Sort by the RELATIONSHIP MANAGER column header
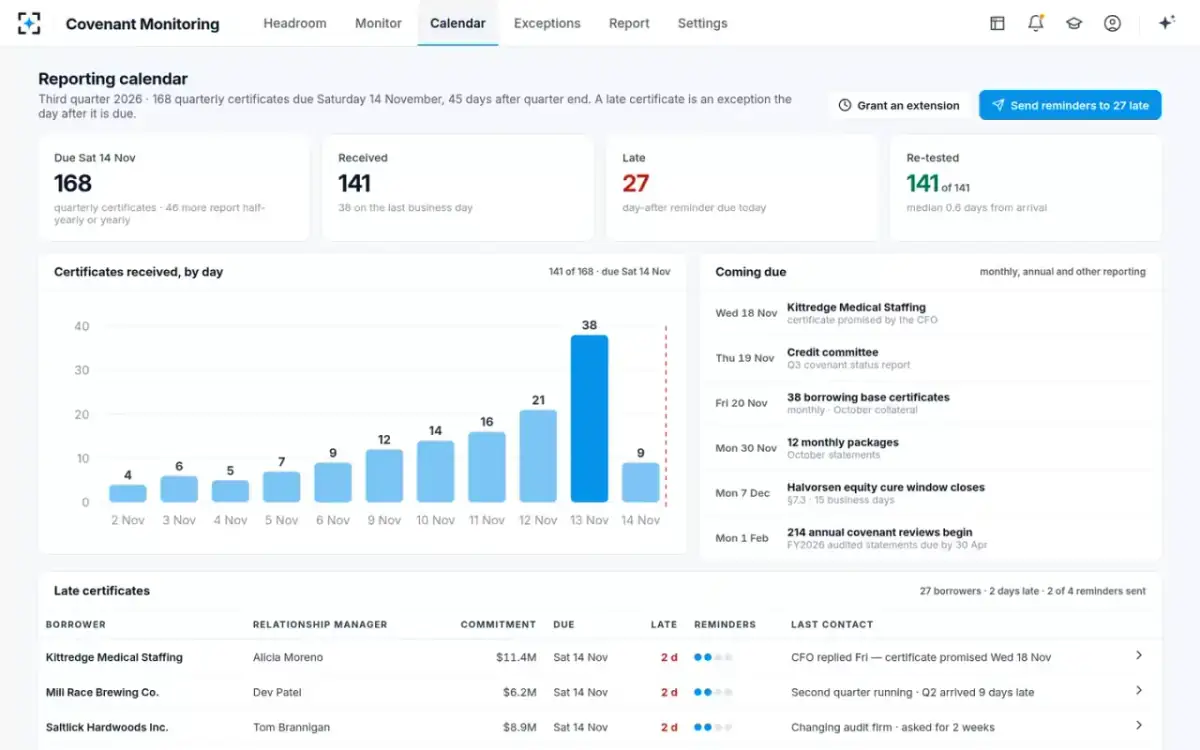1200x750 pixels. (x=320, y=624)
